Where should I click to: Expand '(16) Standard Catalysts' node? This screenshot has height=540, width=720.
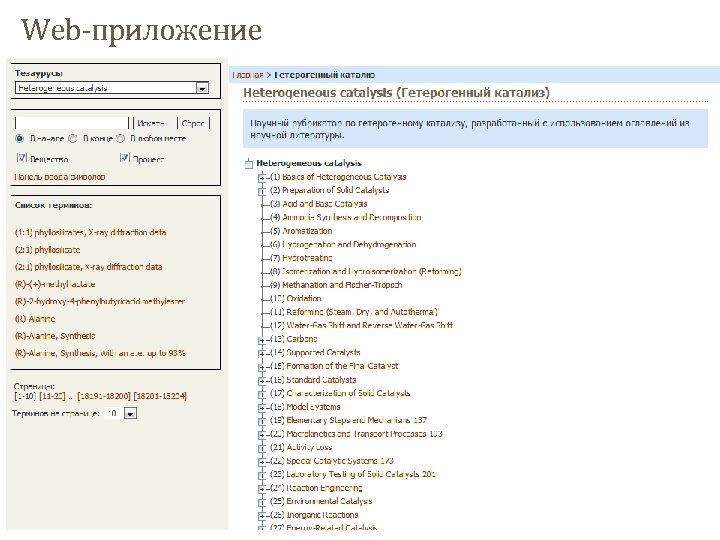[x=262, y=380]
